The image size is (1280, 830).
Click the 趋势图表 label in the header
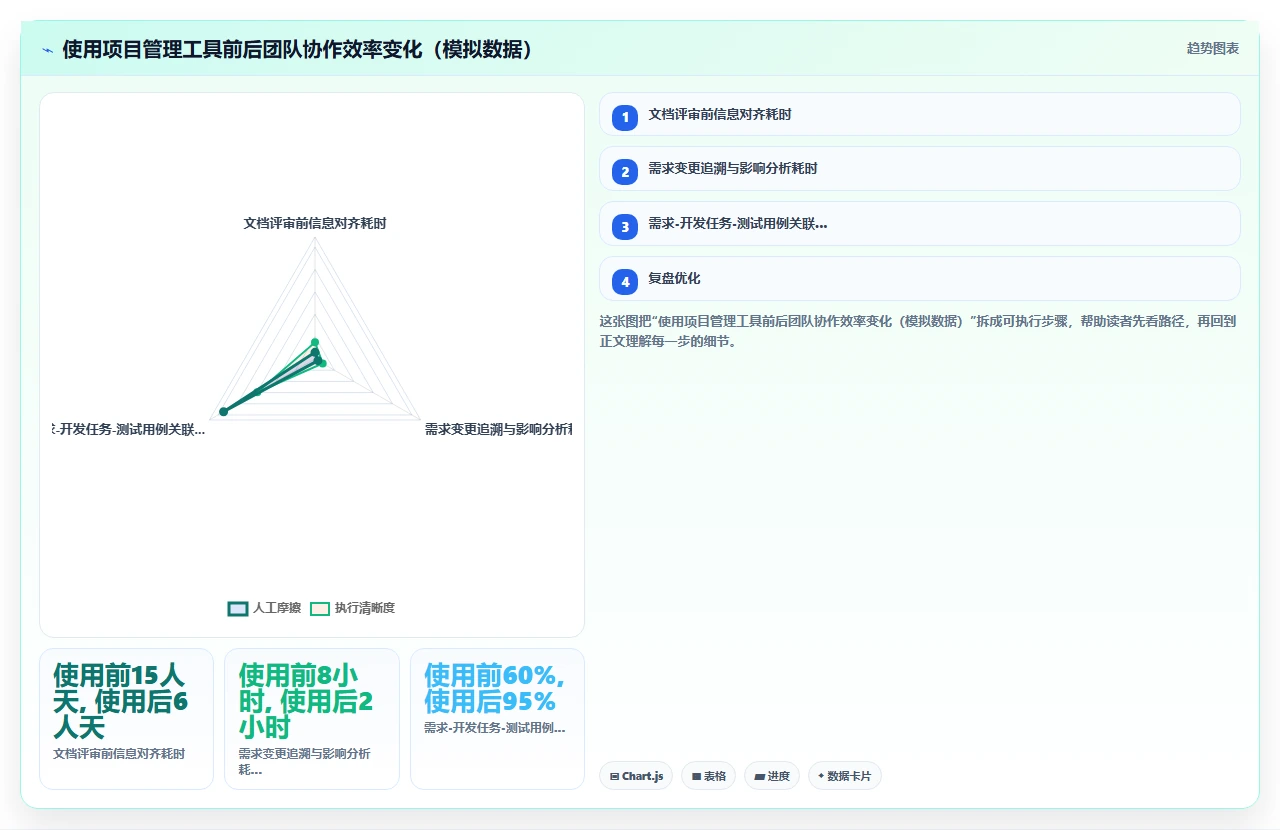(x=1213, y=49)
